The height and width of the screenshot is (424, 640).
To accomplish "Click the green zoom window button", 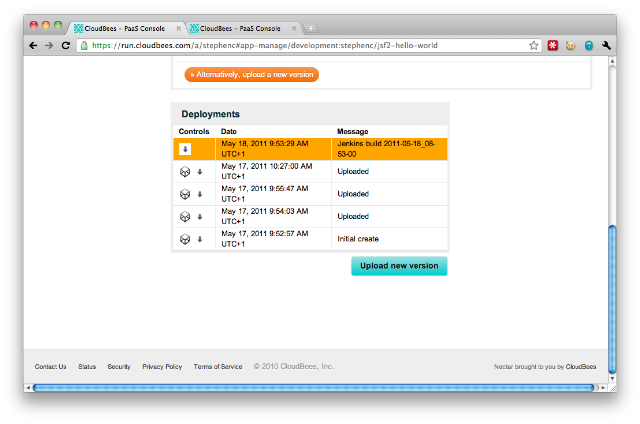I will tap(58, 25).
